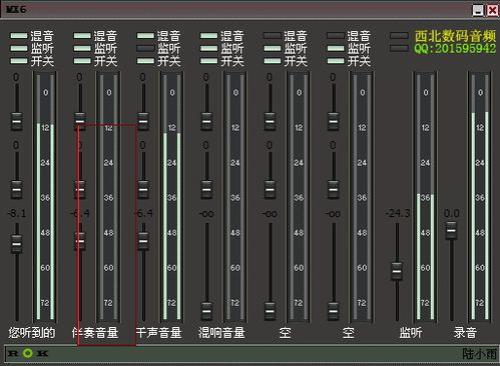Click the top small slider knob of 混响音量
This screenshot has height=366, width=500.
tap(207, 121)
